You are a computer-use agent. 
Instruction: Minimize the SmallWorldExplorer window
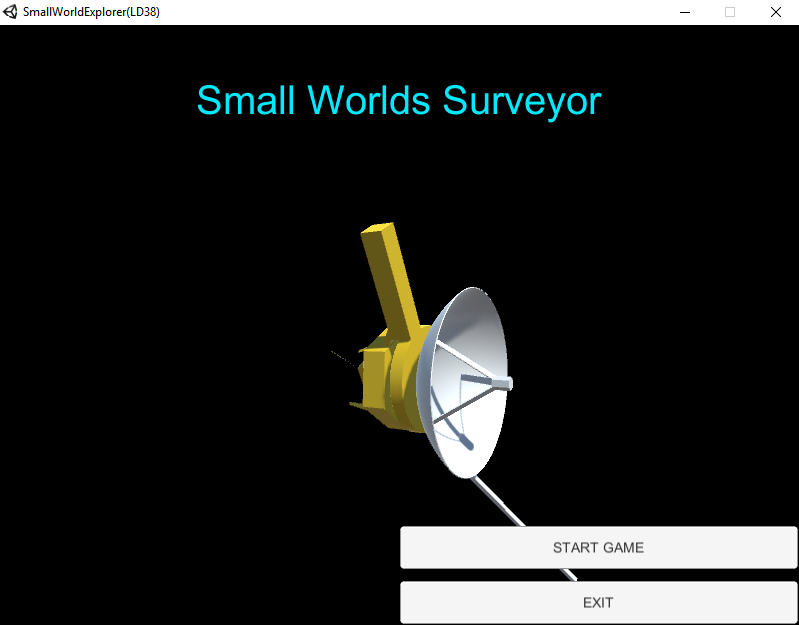(685, 12)
